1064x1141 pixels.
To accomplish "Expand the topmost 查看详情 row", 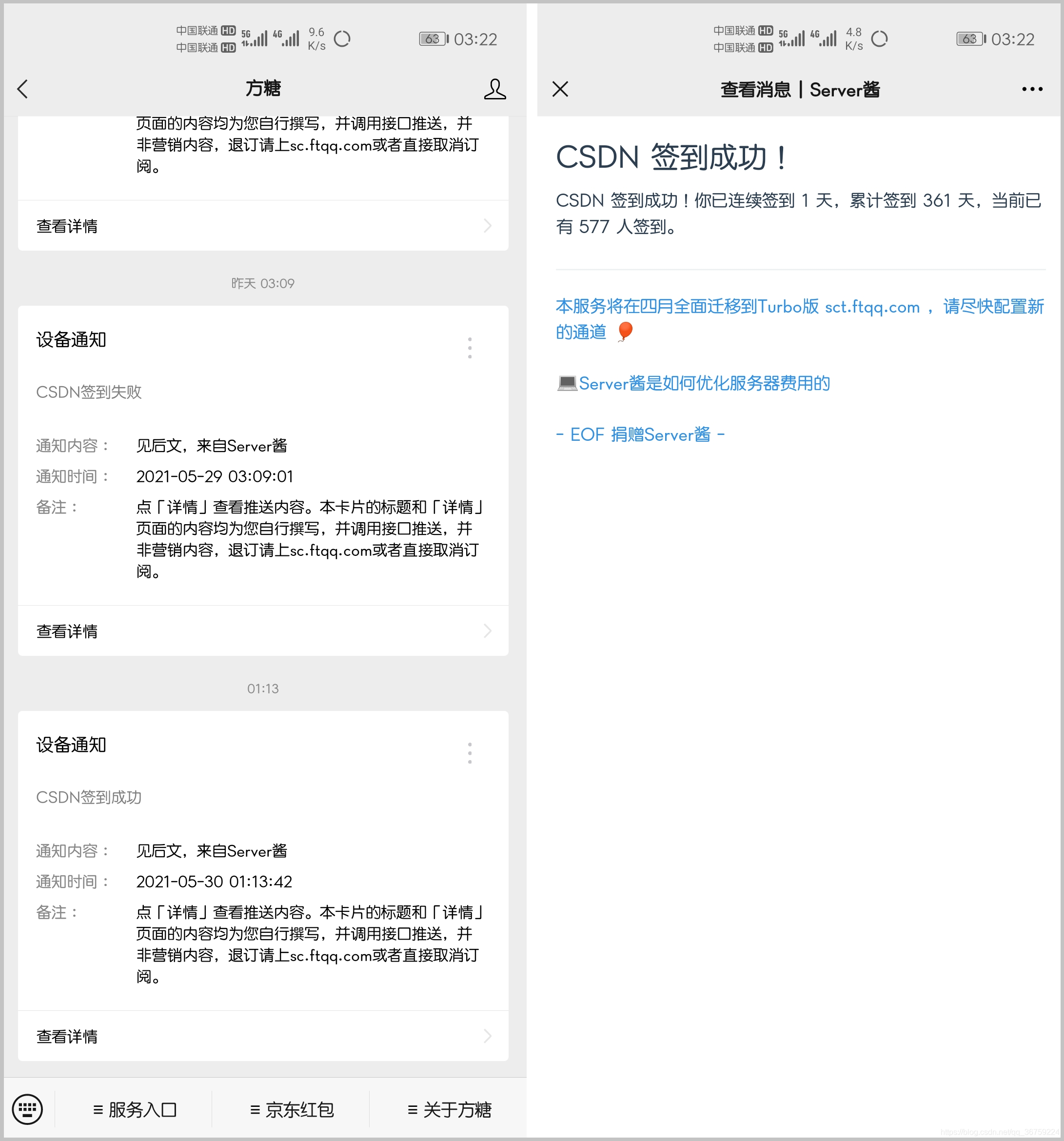I will point(263,226).
